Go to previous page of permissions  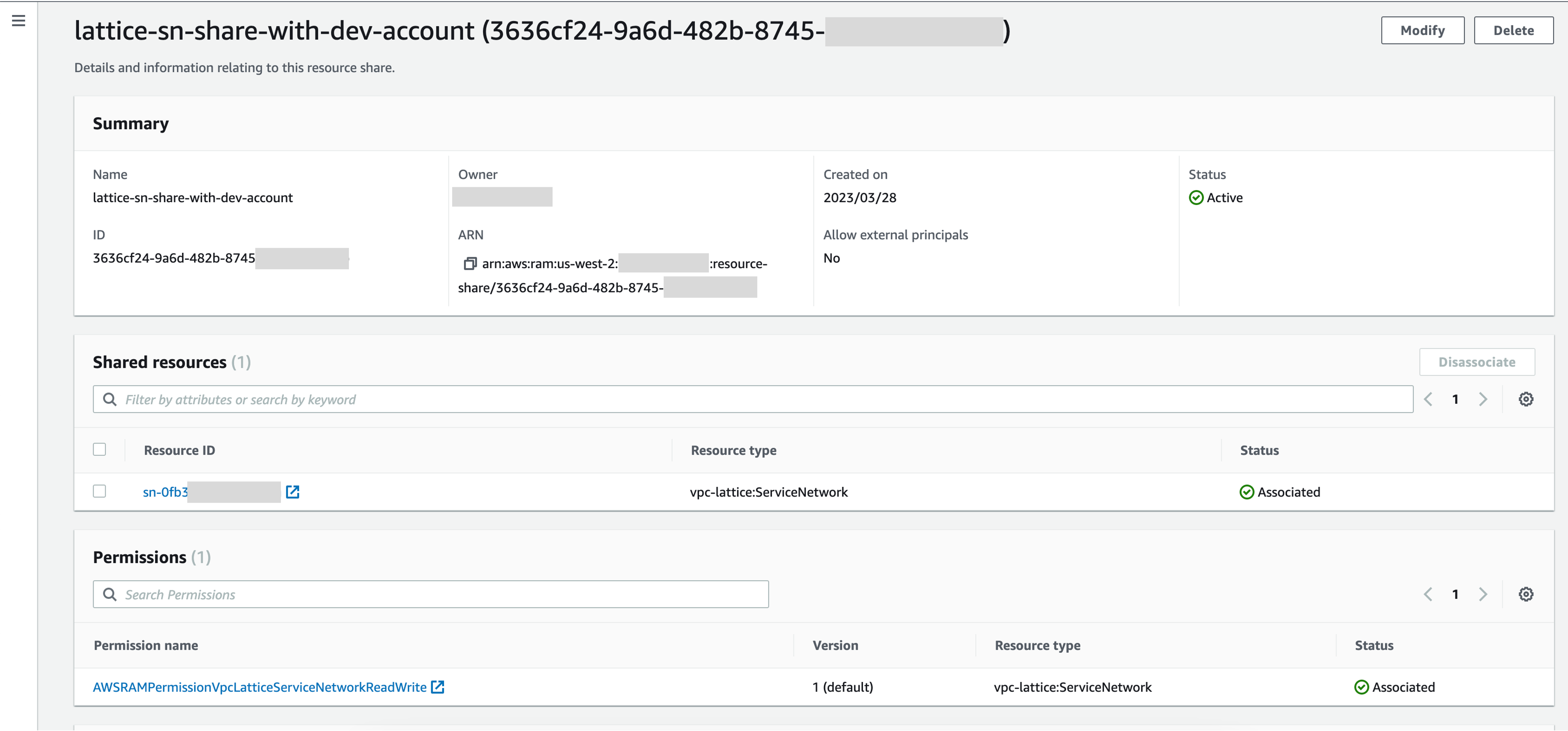(1427, 594)
